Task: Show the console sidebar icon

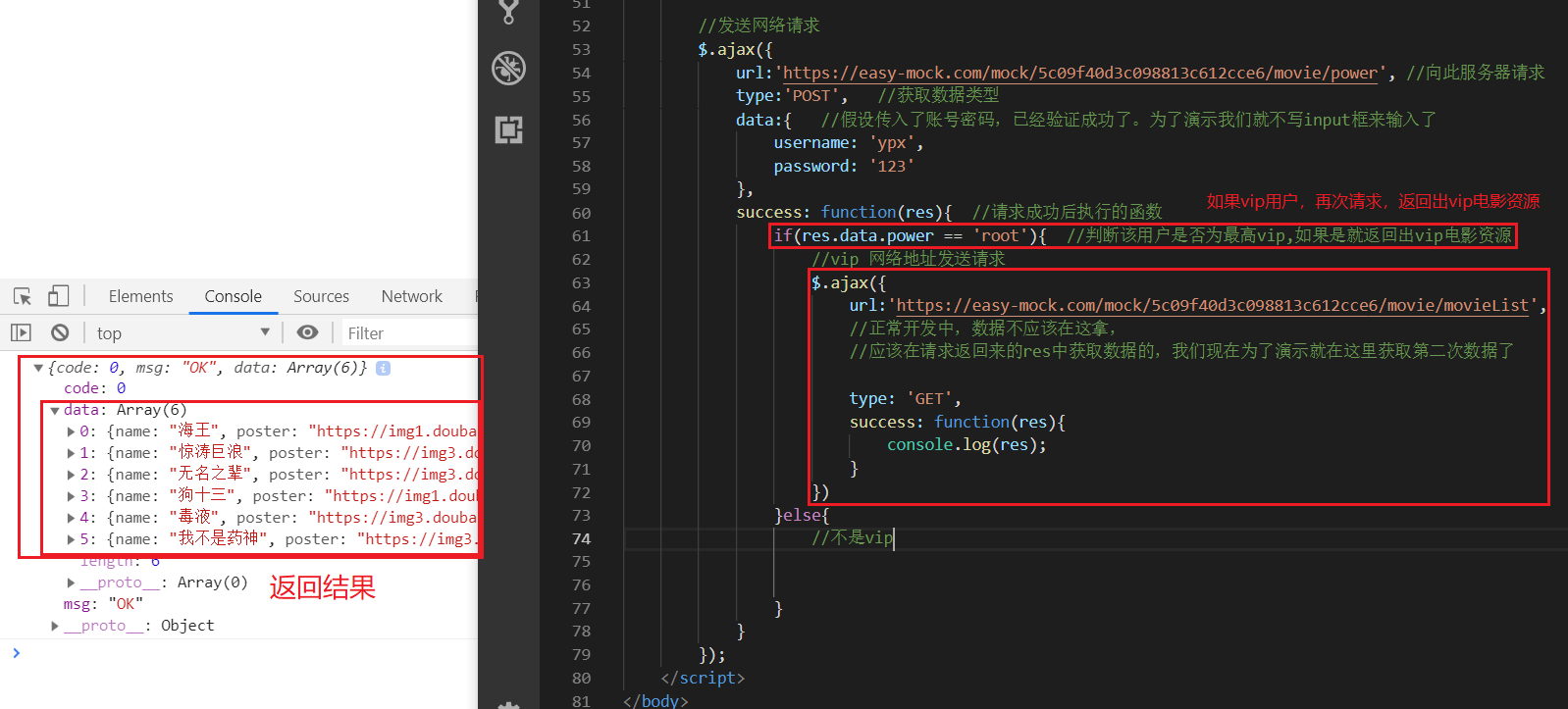Action: point(21,332)
